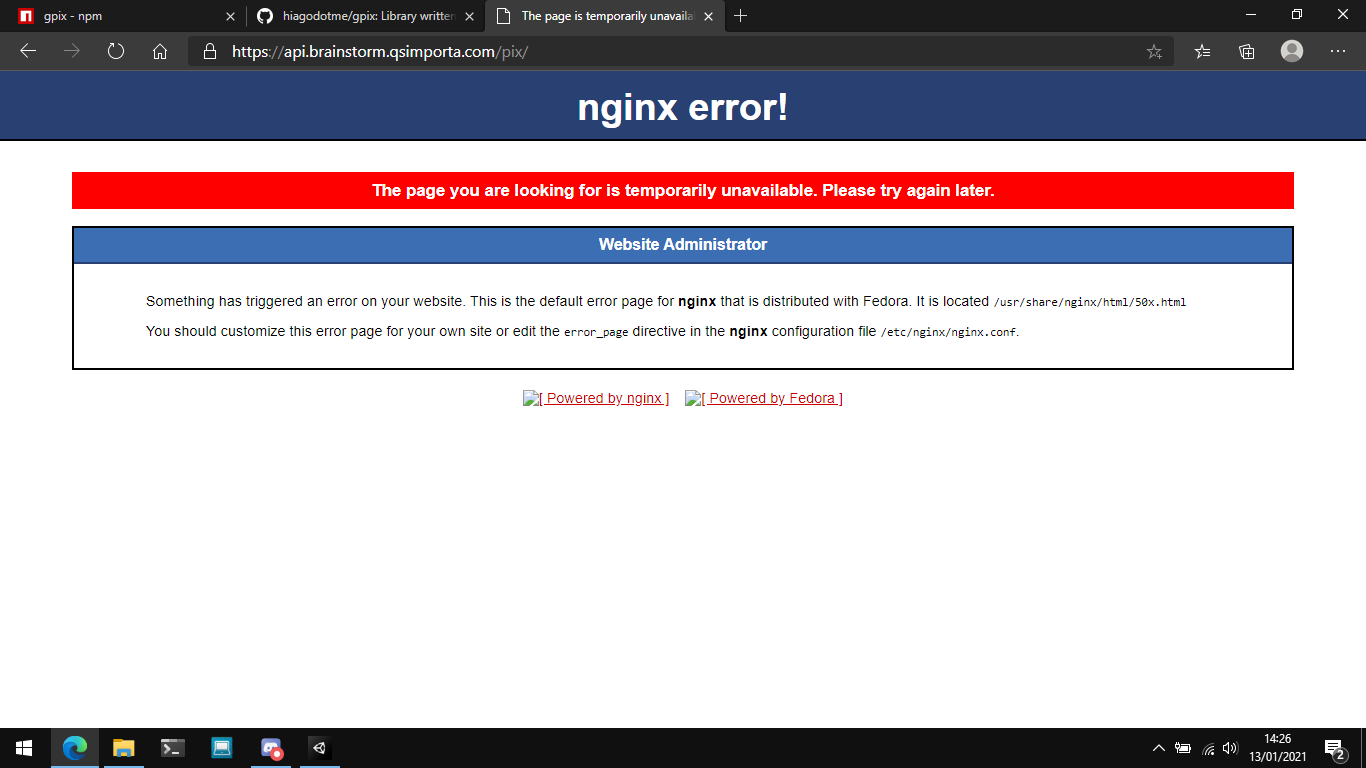Viewport: 1366px width, 768px height.
Task: Open Edge settings and more menu
Action: (1338, 51)
